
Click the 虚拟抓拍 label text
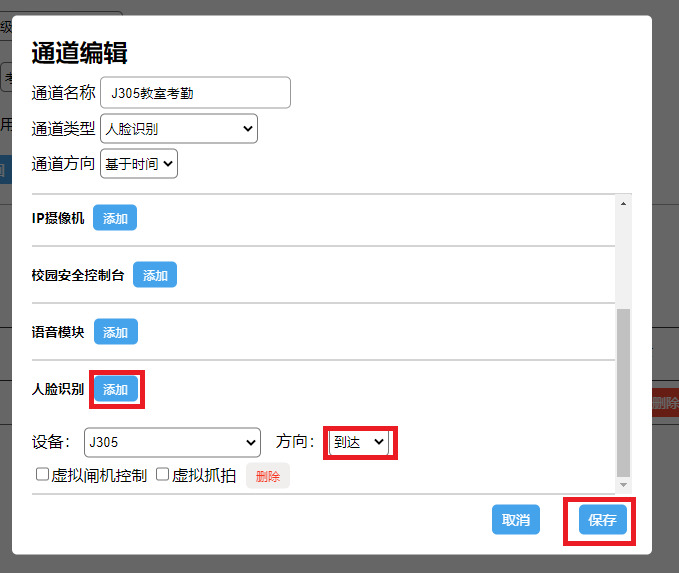click(x=204, y=476)
